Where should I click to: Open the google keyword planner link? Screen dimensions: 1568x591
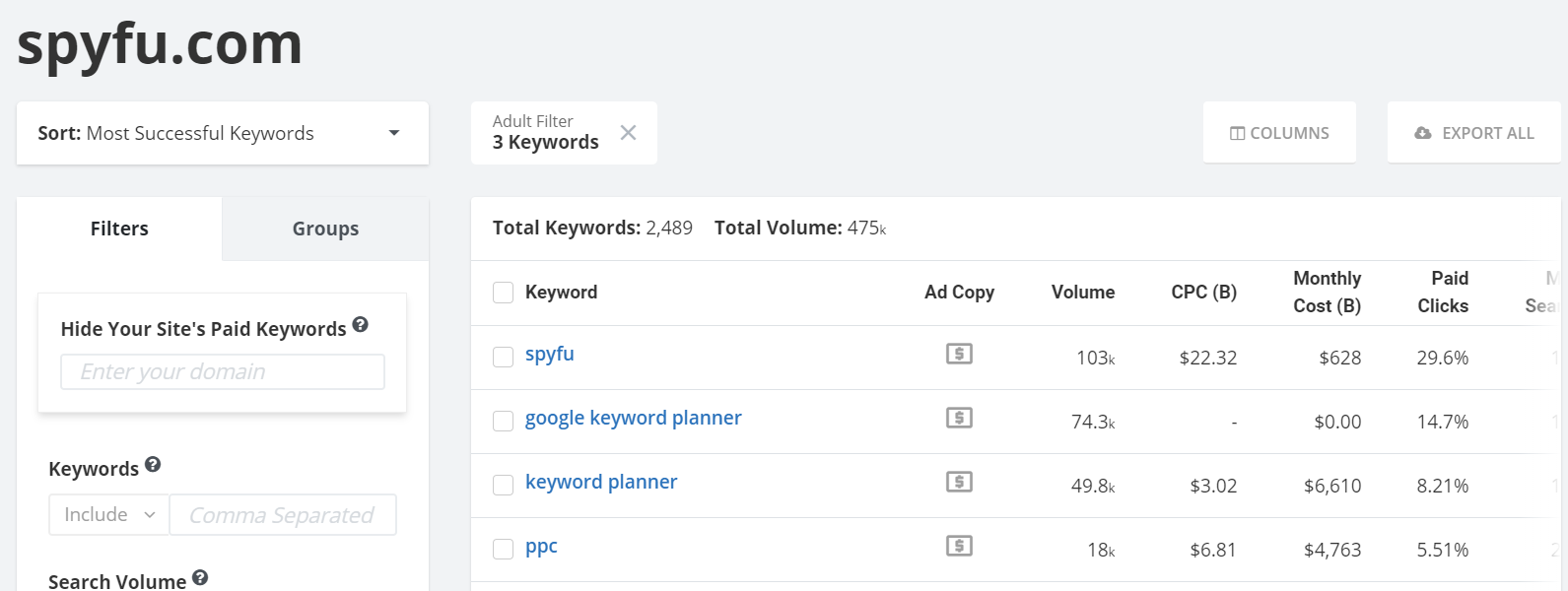coord(633,418)
